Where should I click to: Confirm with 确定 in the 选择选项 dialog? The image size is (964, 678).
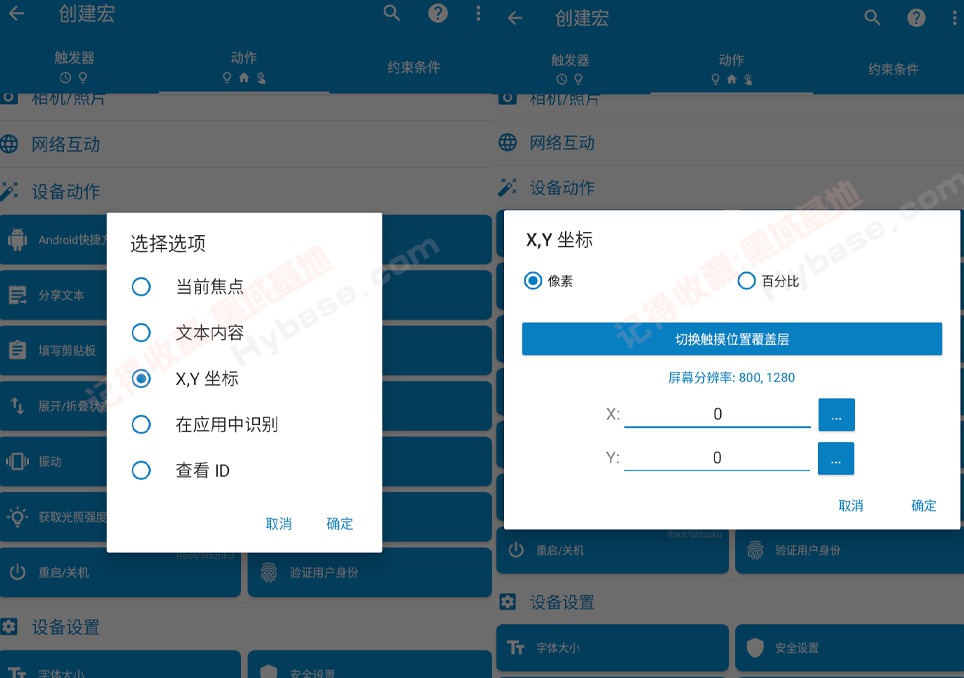[x=339, y=524]
